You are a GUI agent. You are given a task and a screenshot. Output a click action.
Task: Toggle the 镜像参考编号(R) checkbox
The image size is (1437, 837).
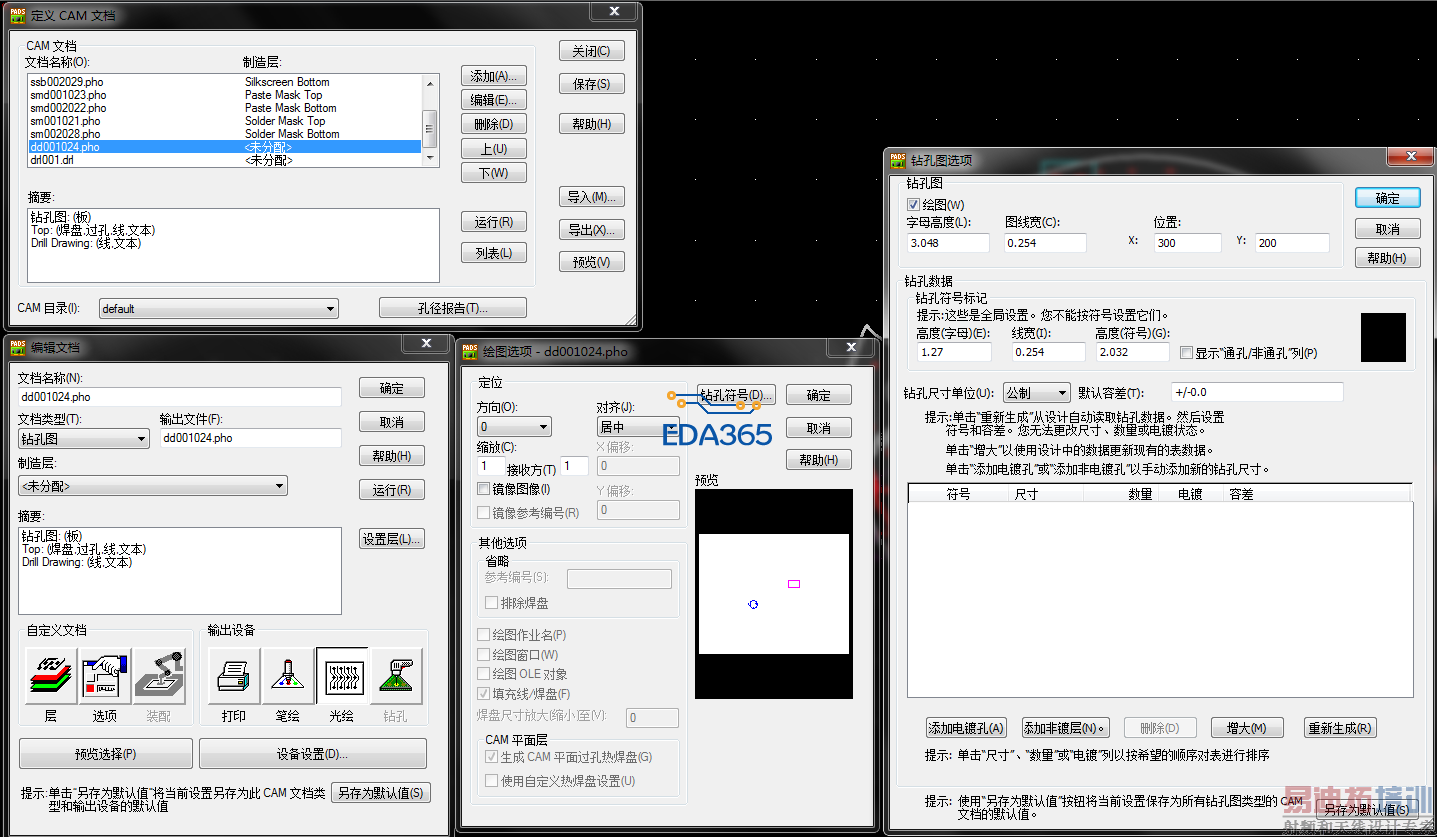484,513
